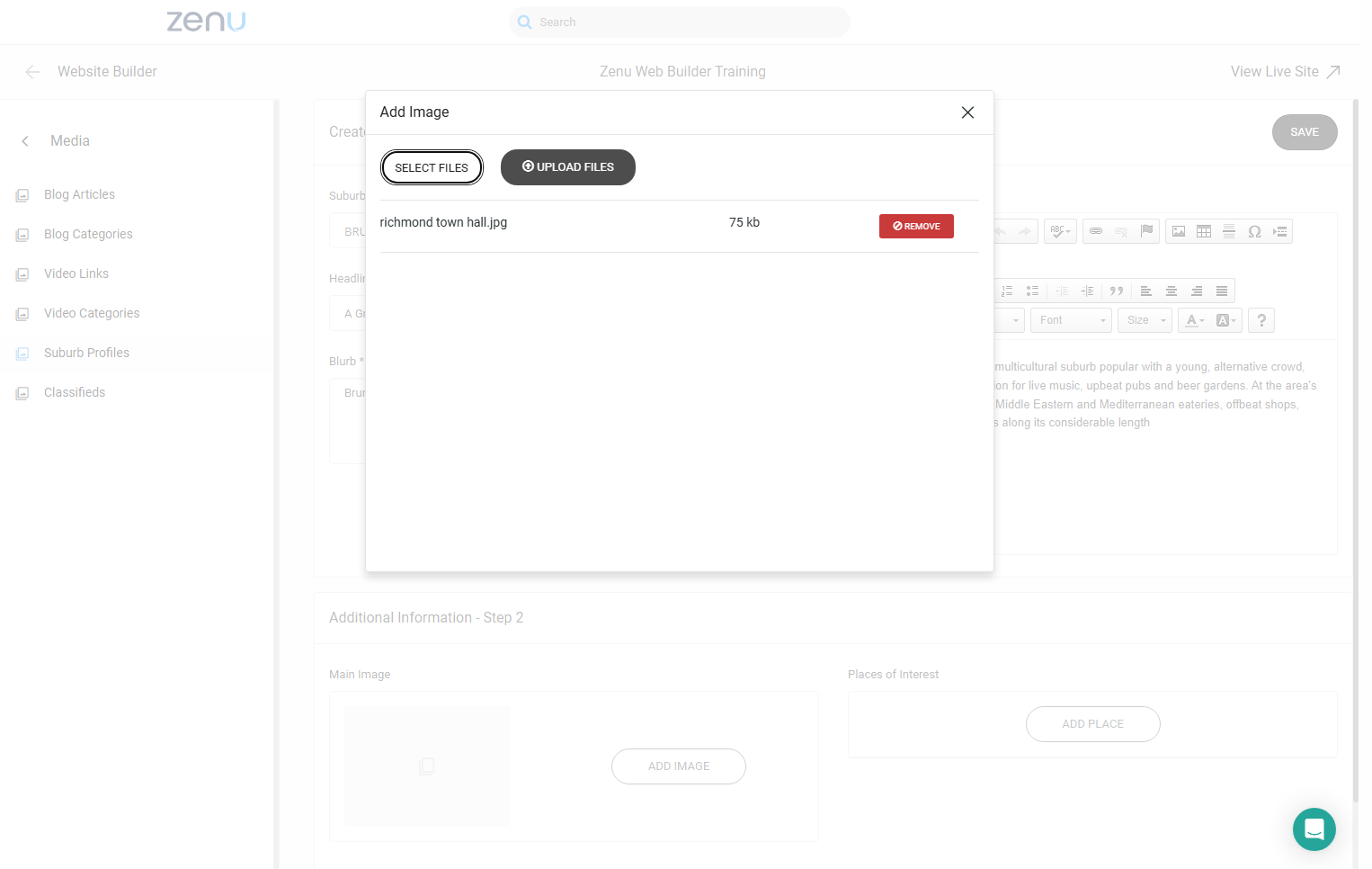
Task: Align text left in editor
Action: coord(1146,291)
